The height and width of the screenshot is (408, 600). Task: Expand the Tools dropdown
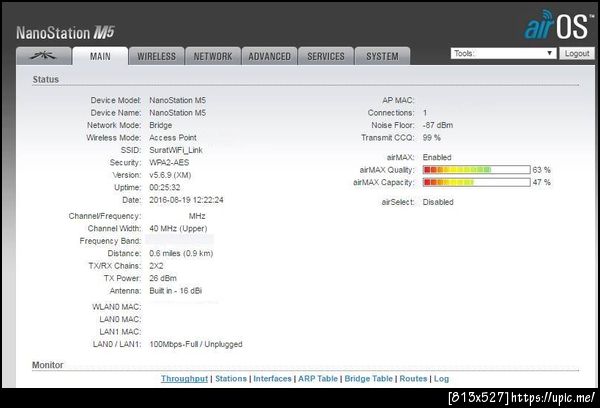point(503,53)
